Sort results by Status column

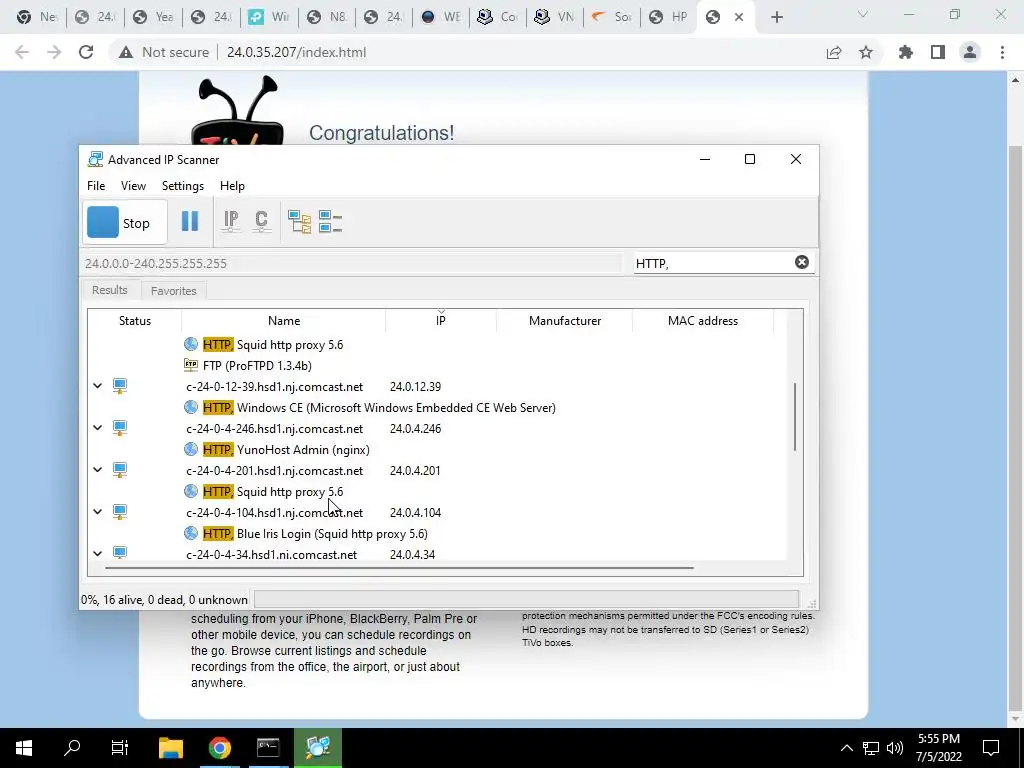135,321
